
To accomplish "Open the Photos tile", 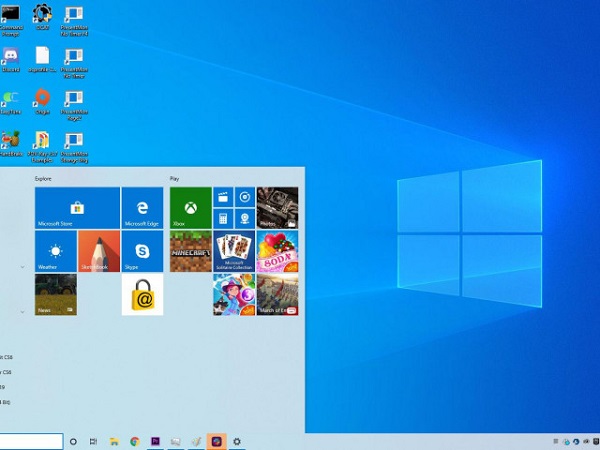I will click(277, 208).
